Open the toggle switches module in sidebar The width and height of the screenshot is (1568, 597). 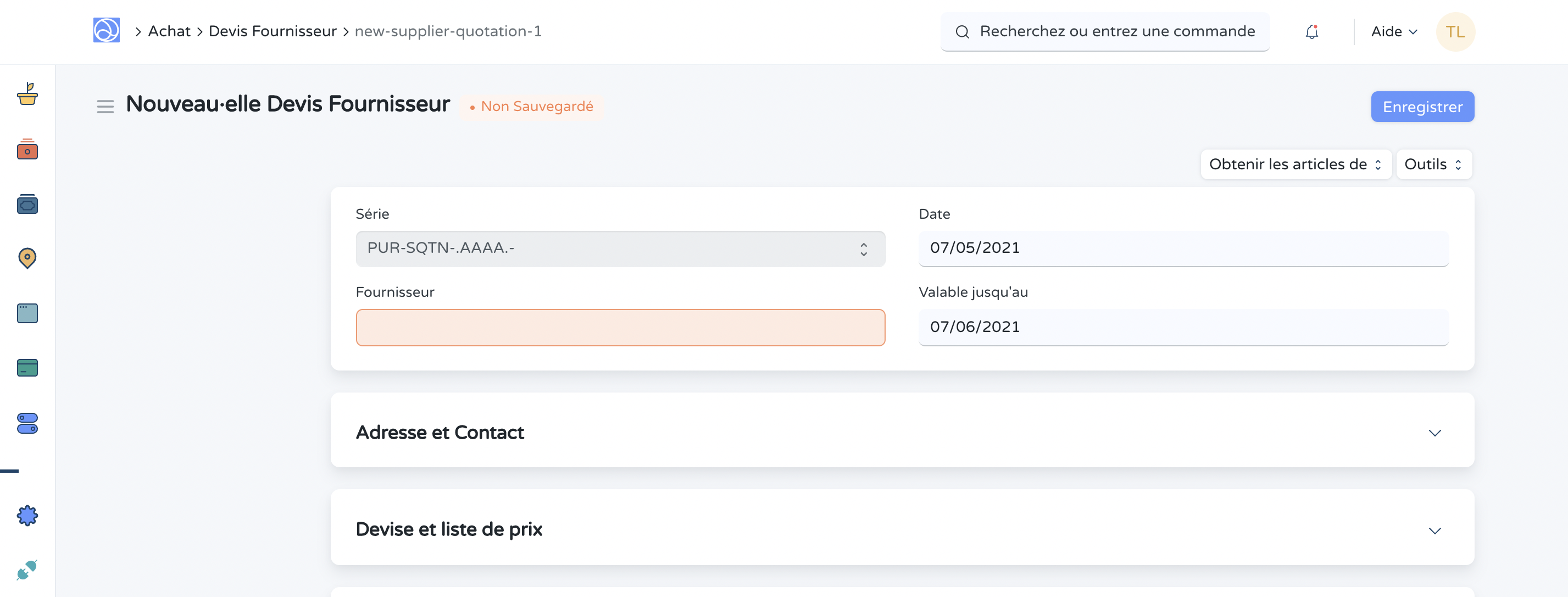[27, 423]
